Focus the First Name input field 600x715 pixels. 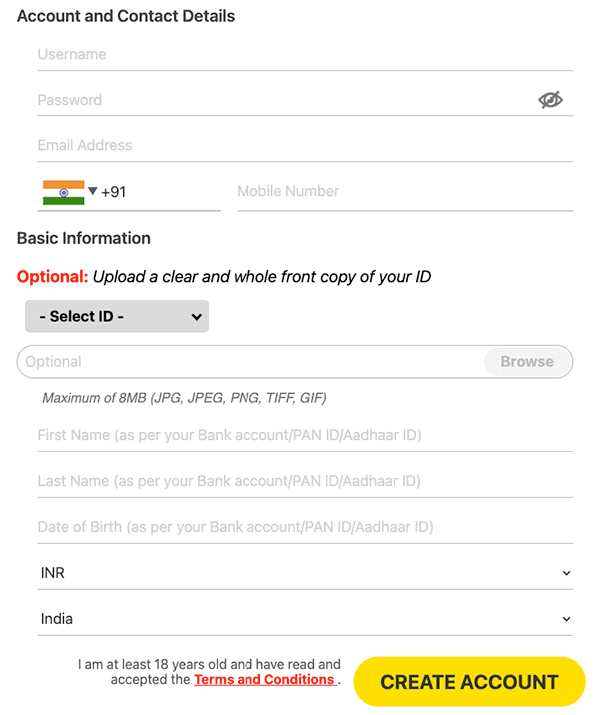300,436
